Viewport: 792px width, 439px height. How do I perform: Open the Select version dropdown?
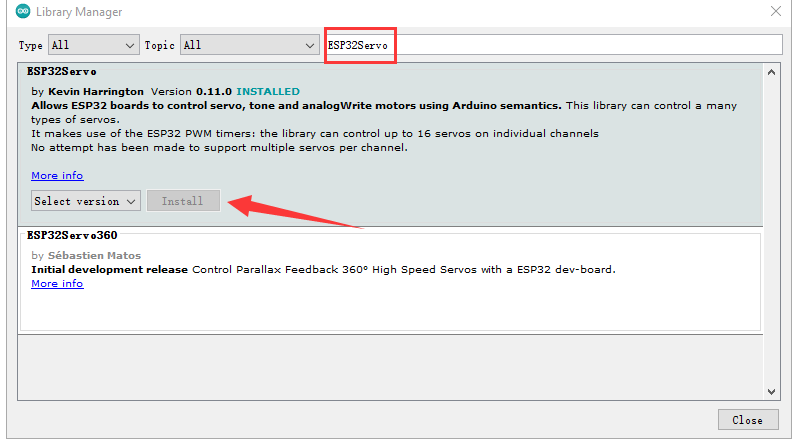coord(86,201)
